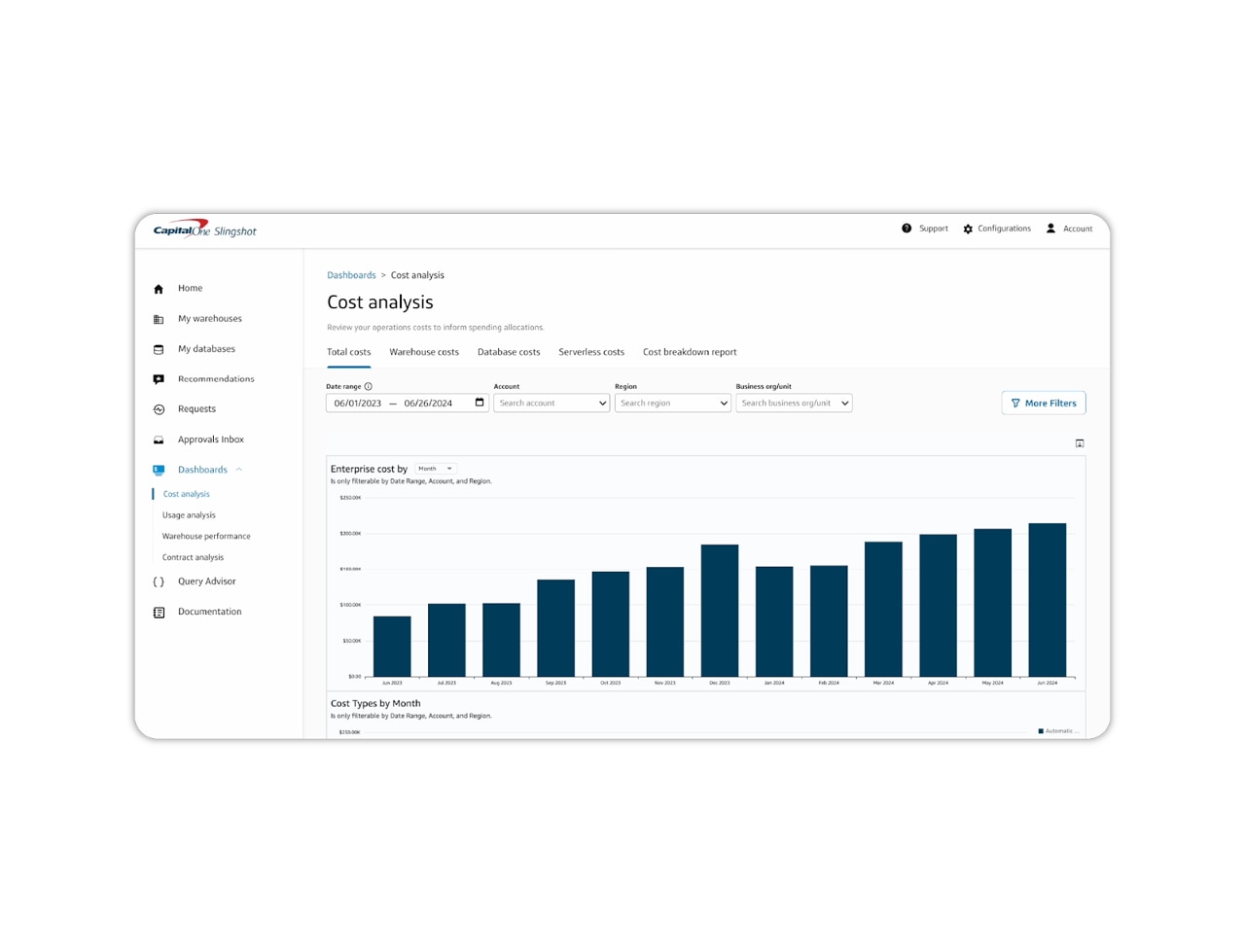Click the Recommendations speech bubble icon
The width and height of the screenshot is (1245, 952).
pos(159,378)
